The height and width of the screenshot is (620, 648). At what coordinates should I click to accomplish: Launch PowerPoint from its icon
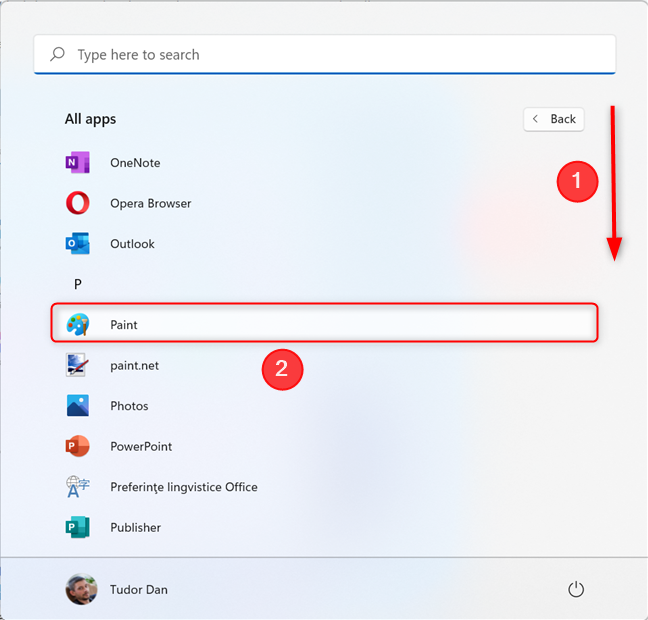click(78, 446)
